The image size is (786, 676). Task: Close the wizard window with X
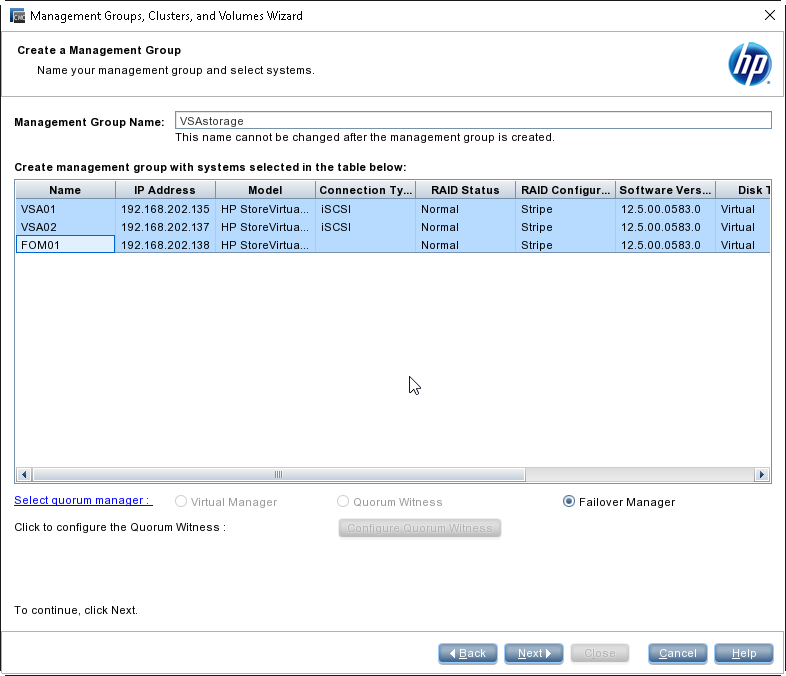pyautogui.click(x=770, y=16)
